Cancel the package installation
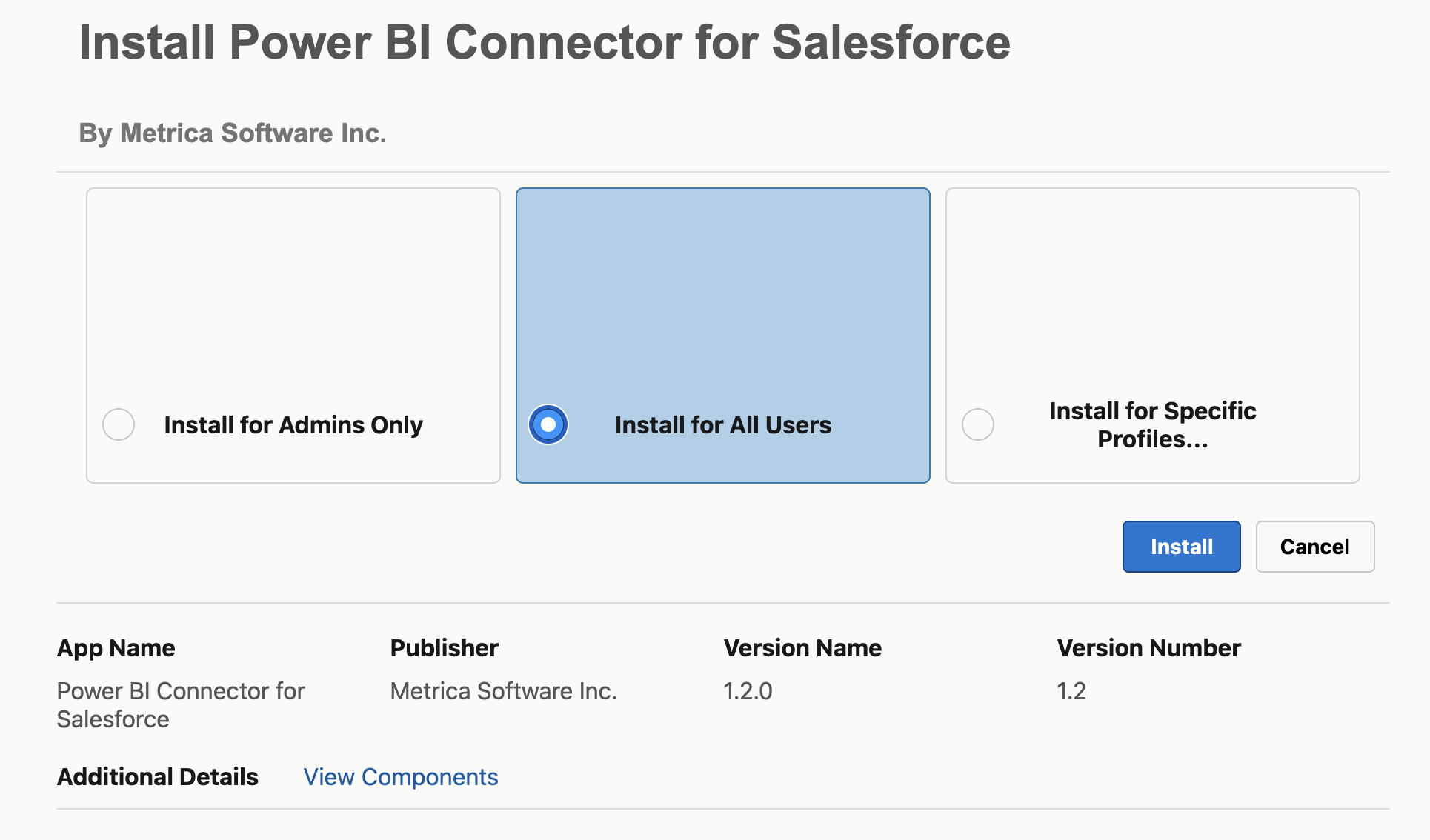Image resolution: width=1430 pixels, height=840 pixels. (x=1315, y=547)
